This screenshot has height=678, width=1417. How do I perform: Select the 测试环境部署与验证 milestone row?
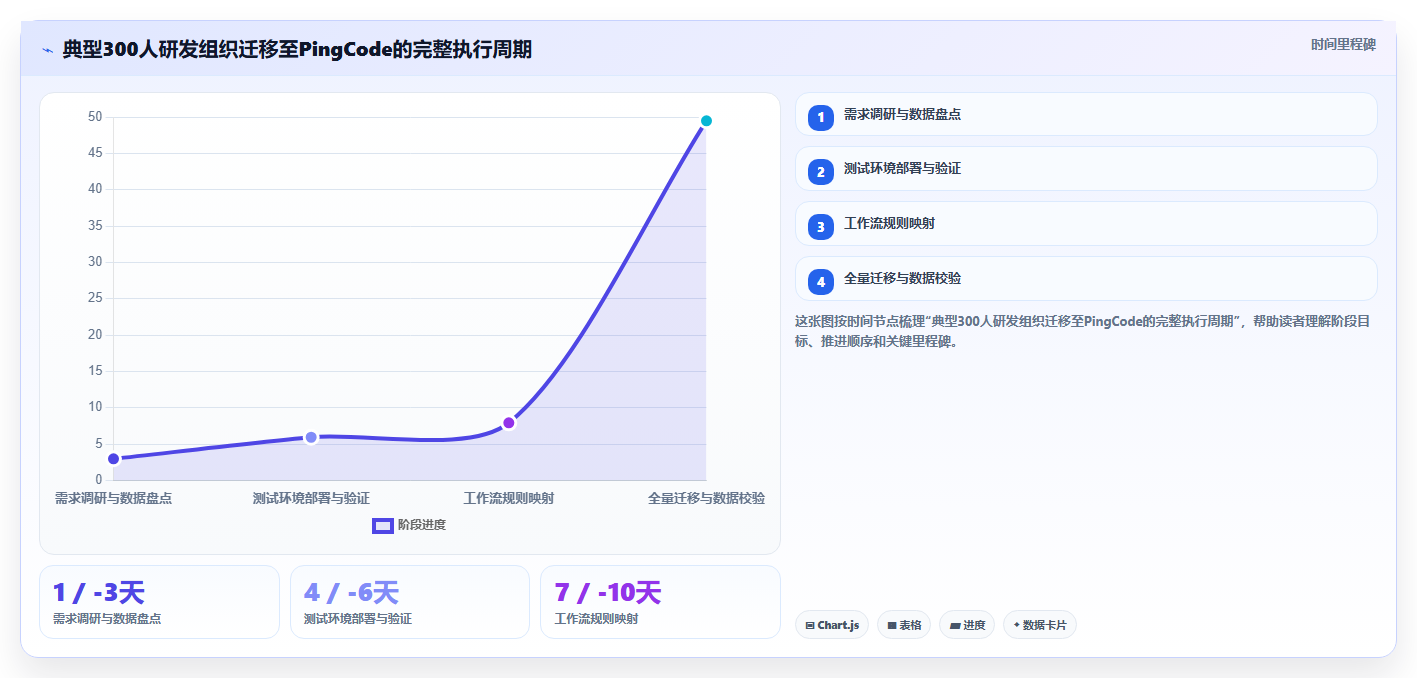pyautogui.click(x=1086, y=168)
